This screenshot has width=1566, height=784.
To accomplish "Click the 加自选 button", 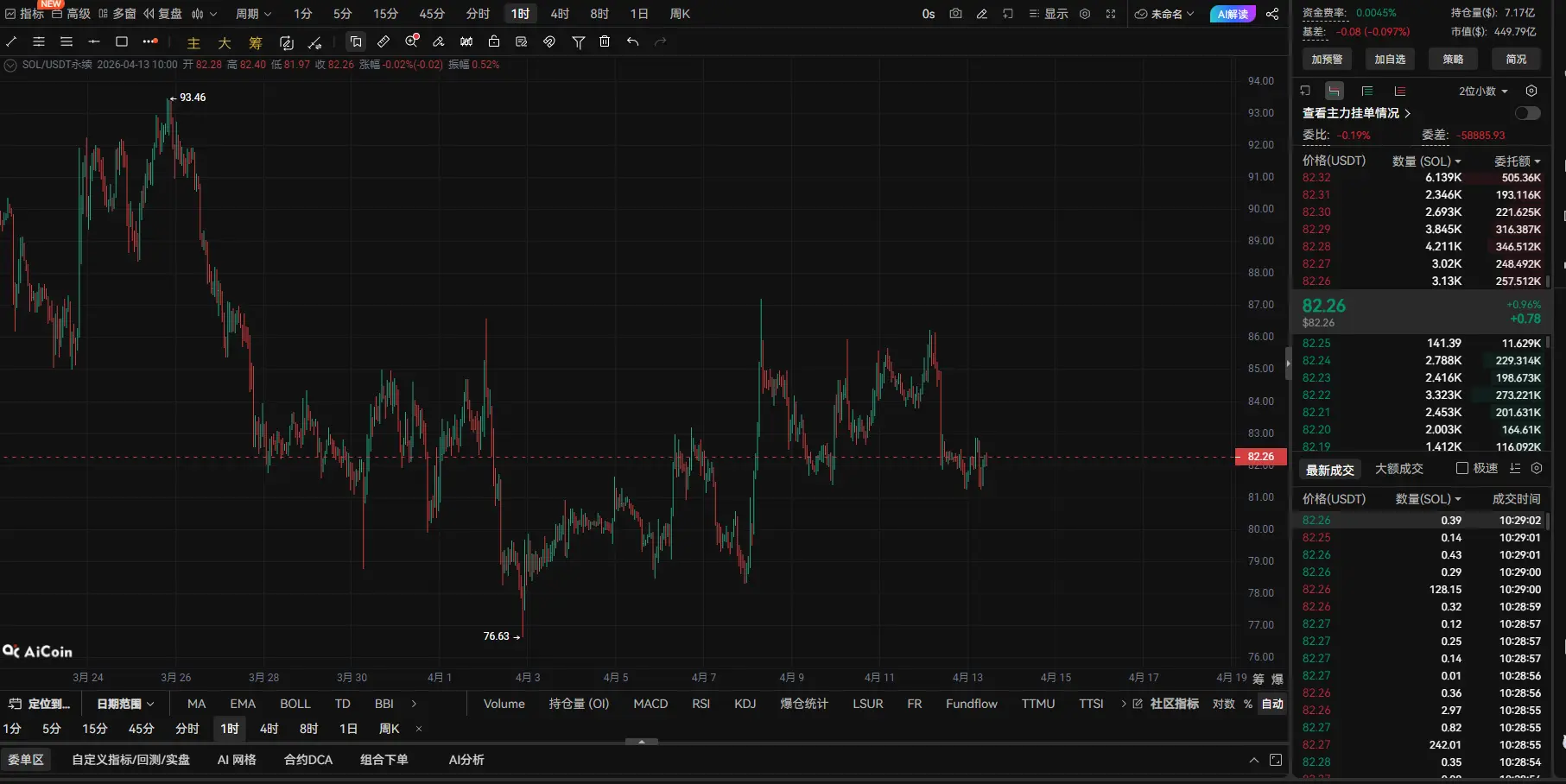I will [x=1390, y=60].
